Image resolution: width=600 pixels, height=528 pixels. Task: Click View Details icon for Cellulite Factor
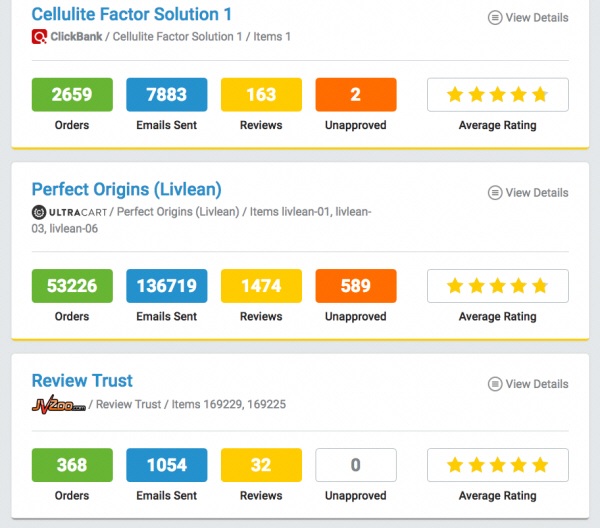click(495, 18)
